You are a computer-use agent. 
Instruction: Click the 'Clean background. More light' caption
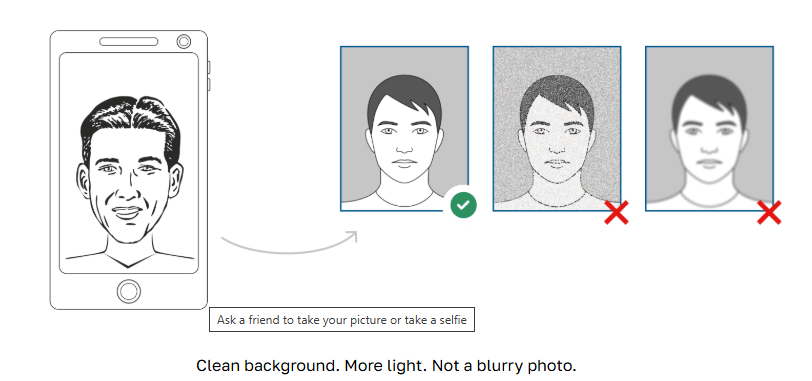[386, 366]
